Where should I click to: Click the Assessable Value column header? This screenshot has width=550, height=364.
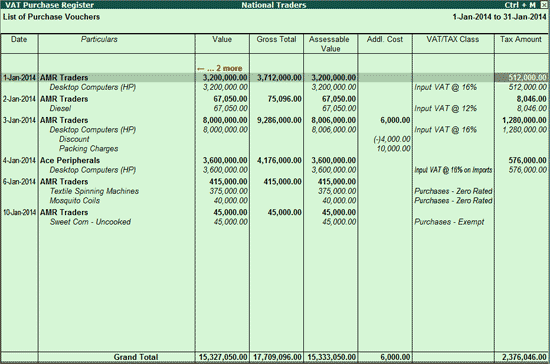tap(329, 44)
